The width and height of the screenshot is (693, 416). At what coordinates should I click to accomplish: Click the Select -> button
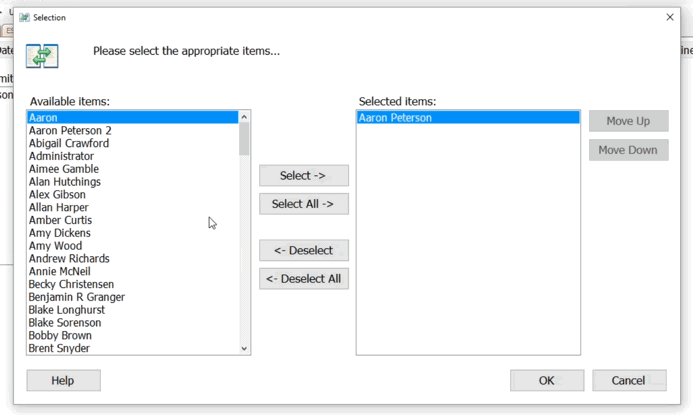click(304, 176)
